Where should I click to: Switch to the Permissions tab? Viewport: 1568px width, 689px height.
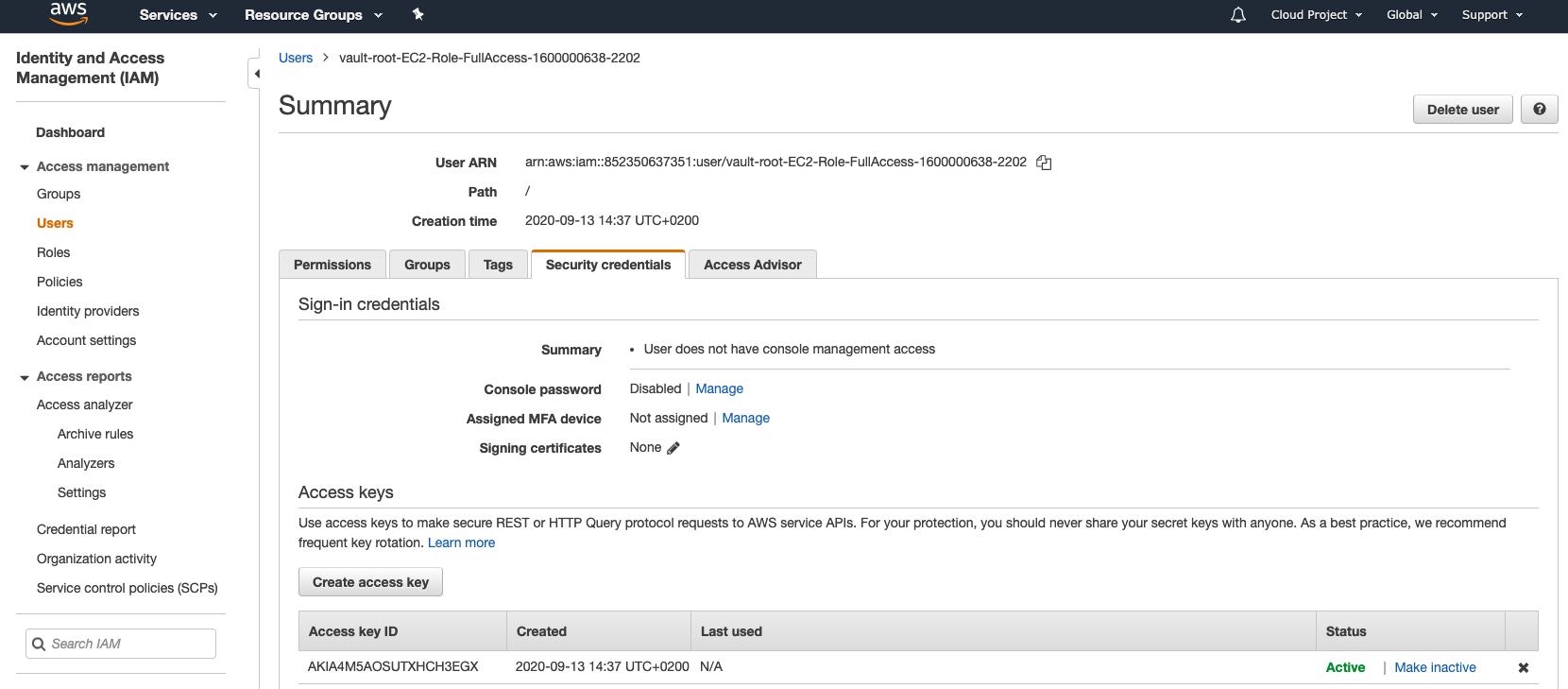[332, 265]
